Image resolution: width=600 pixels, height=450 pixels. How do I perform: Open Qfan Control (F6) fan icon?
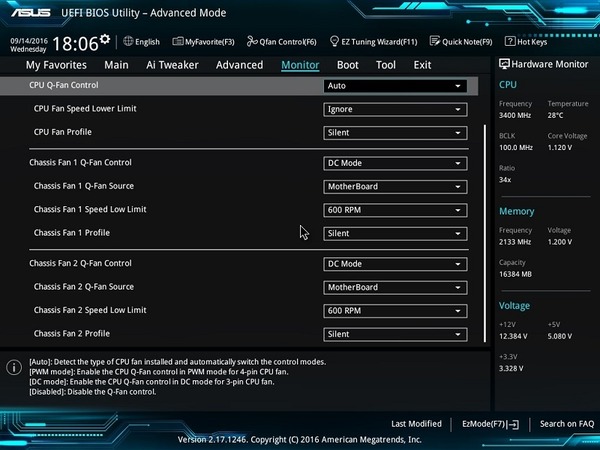[251, 42]
